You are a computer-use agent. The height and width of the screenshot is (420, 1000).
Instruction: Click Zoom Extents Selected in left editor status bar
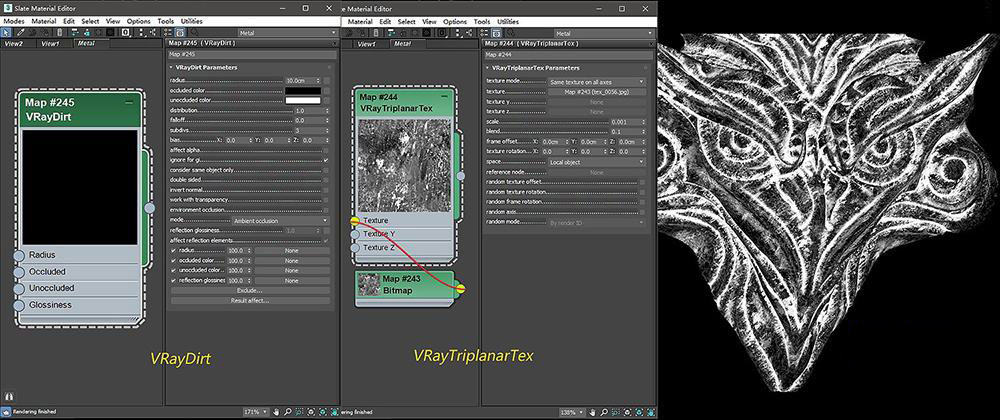322,412
